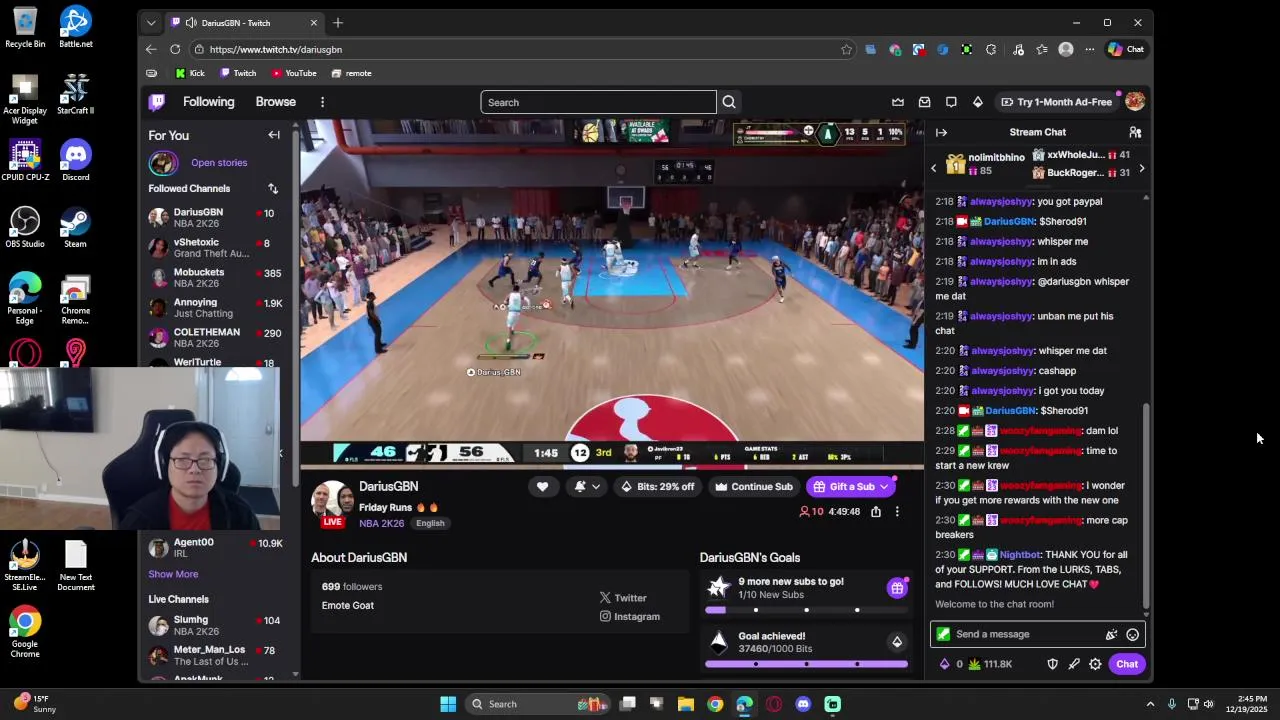Click the Bits icon on achieved goal
This screenshot has height=720, width=1280.
(x=897, y=642)
